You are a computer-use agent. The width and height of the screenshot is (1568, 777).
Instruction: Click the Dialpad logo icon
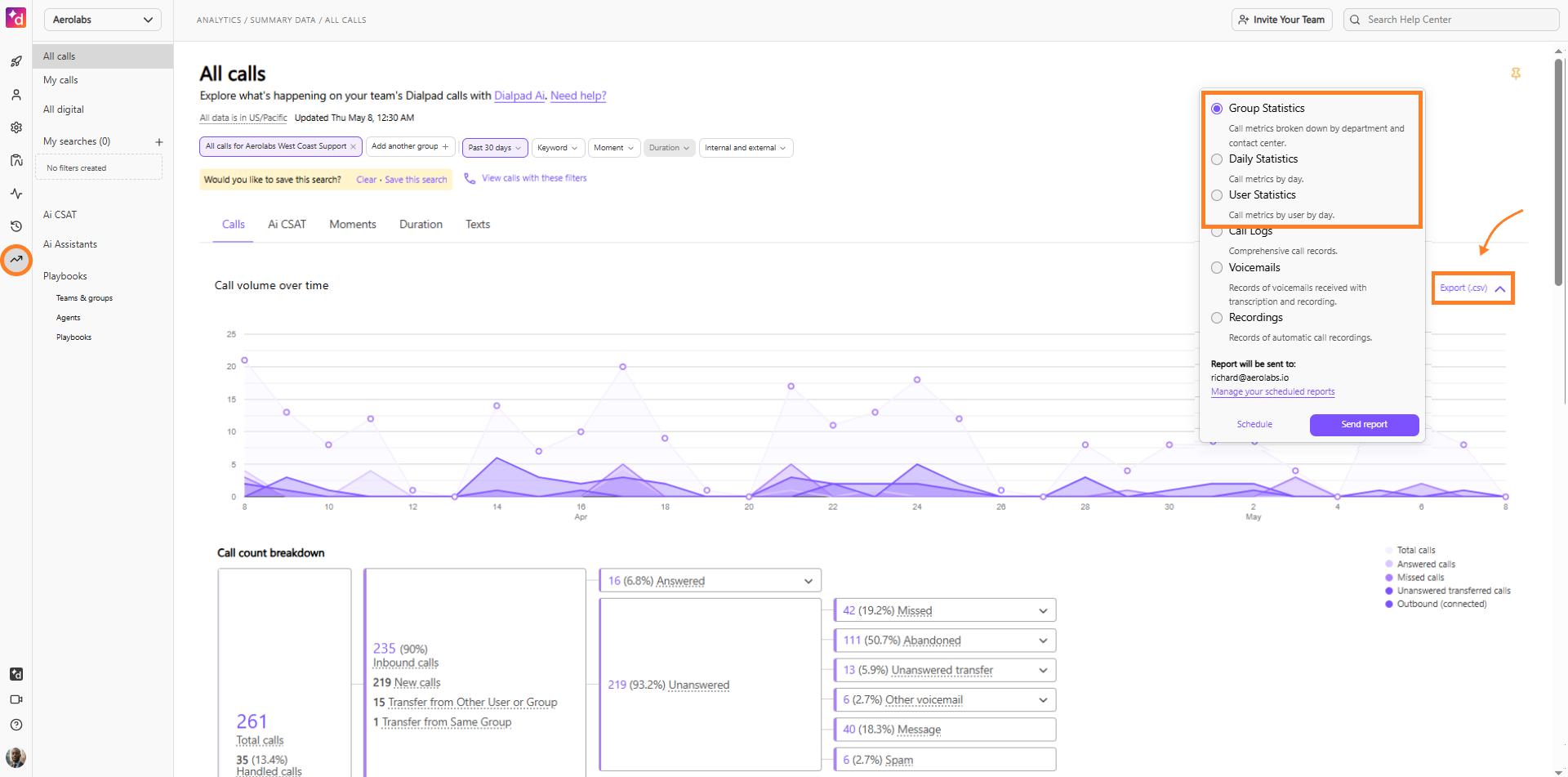[16, 17]
